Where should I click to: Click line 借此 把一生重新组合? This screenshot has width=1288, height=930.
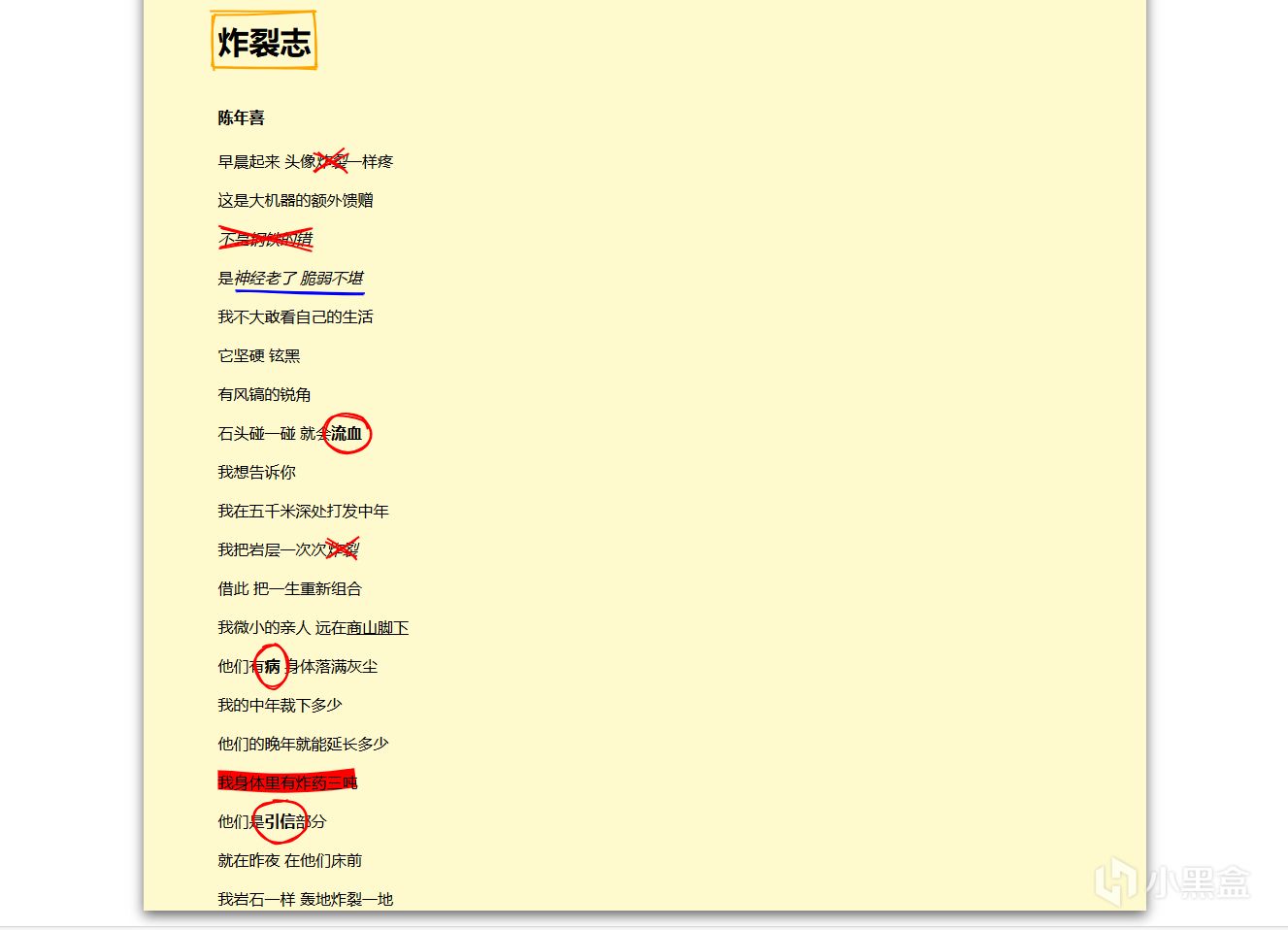tap(289, 588)
